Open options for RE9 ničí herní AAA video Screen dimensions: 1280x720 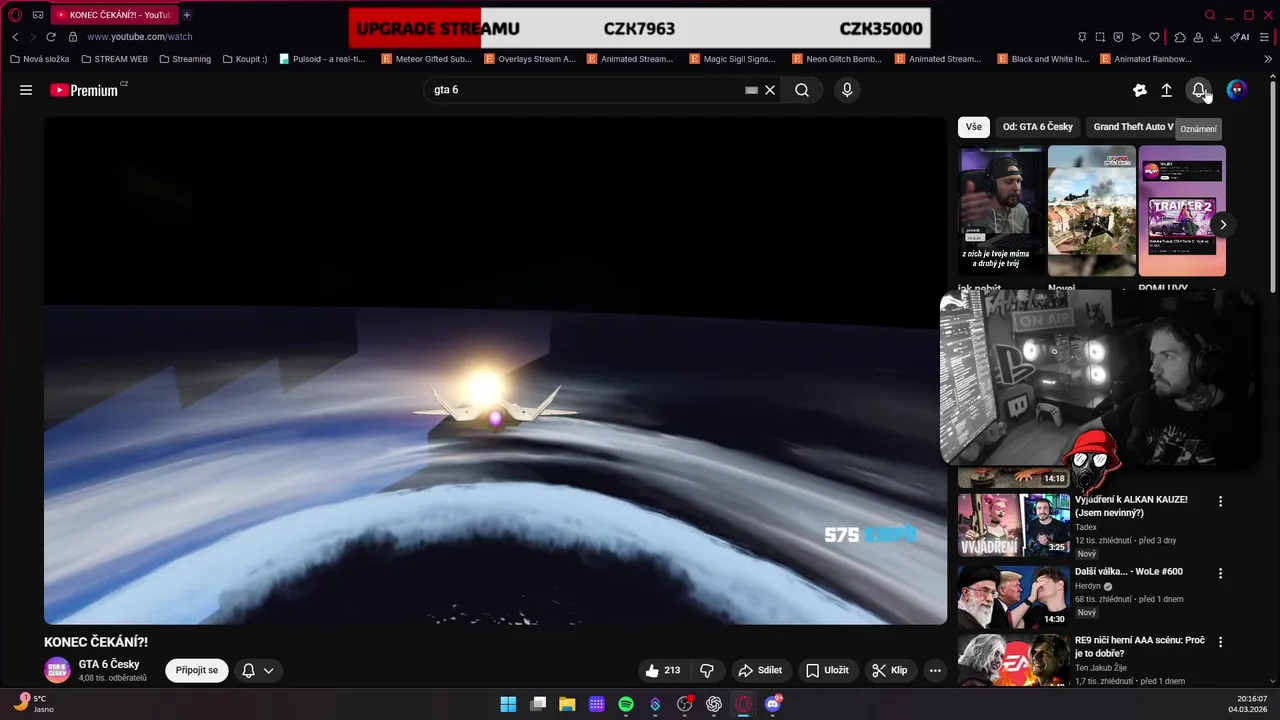(x=1220, y=641)
